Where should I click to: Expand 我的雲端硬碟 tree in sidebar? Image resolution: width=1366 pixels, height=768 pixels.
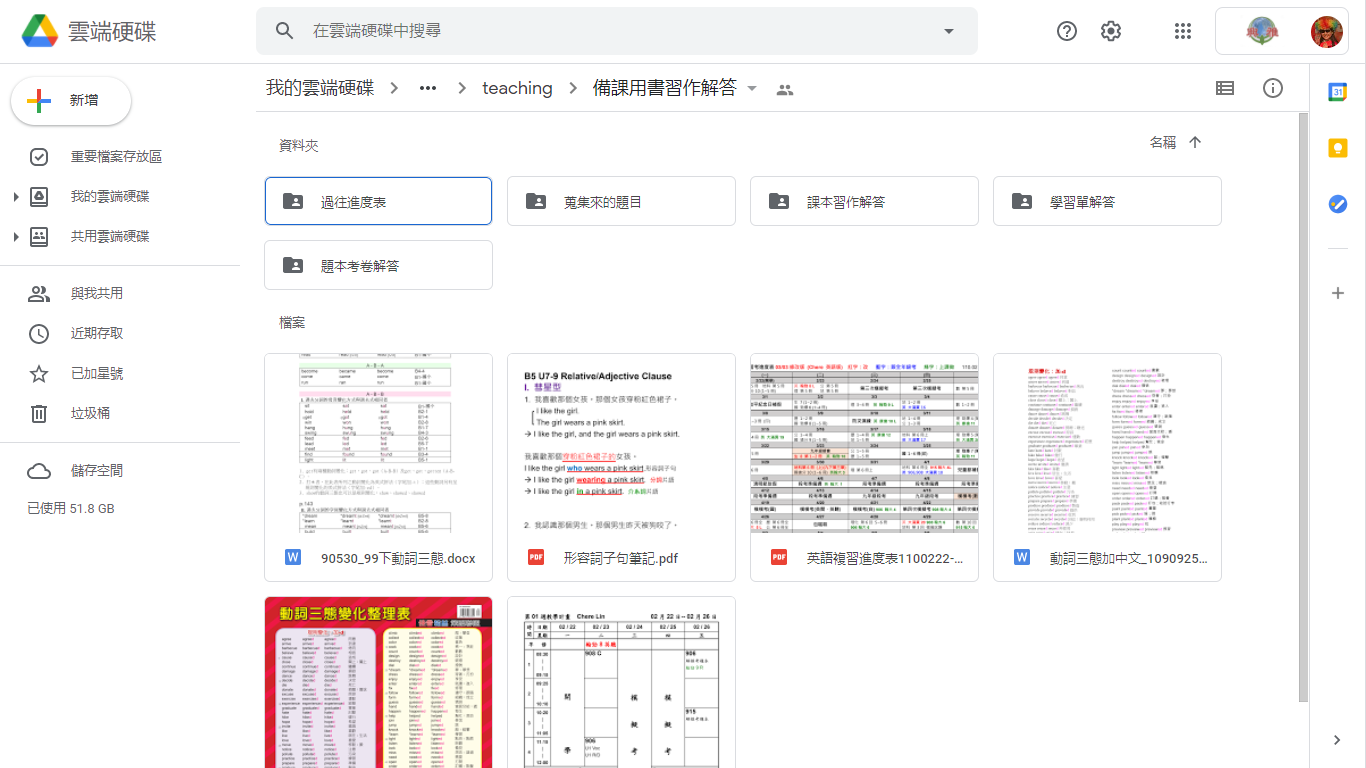coord(16,197)
